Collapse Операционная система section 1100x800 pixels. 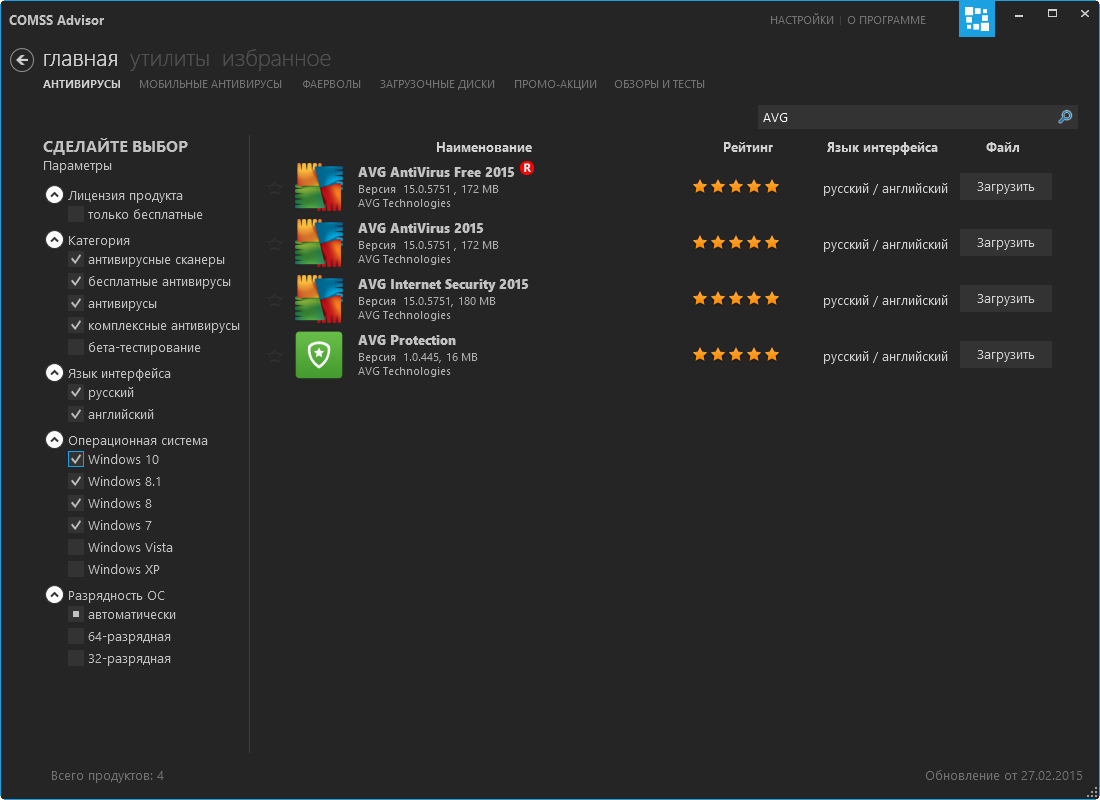tap(54, 439)
